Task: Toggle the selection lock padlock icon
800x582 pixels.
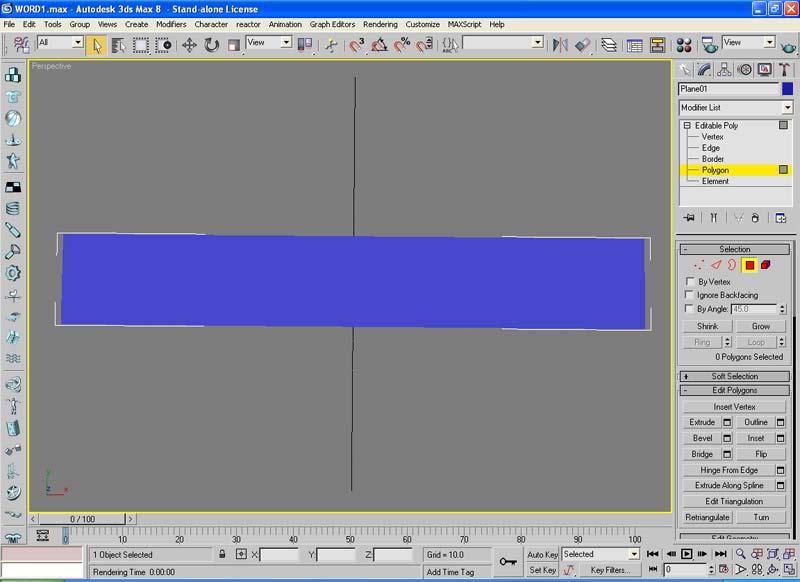Action: pyautogui.click(x=222, y=554)
